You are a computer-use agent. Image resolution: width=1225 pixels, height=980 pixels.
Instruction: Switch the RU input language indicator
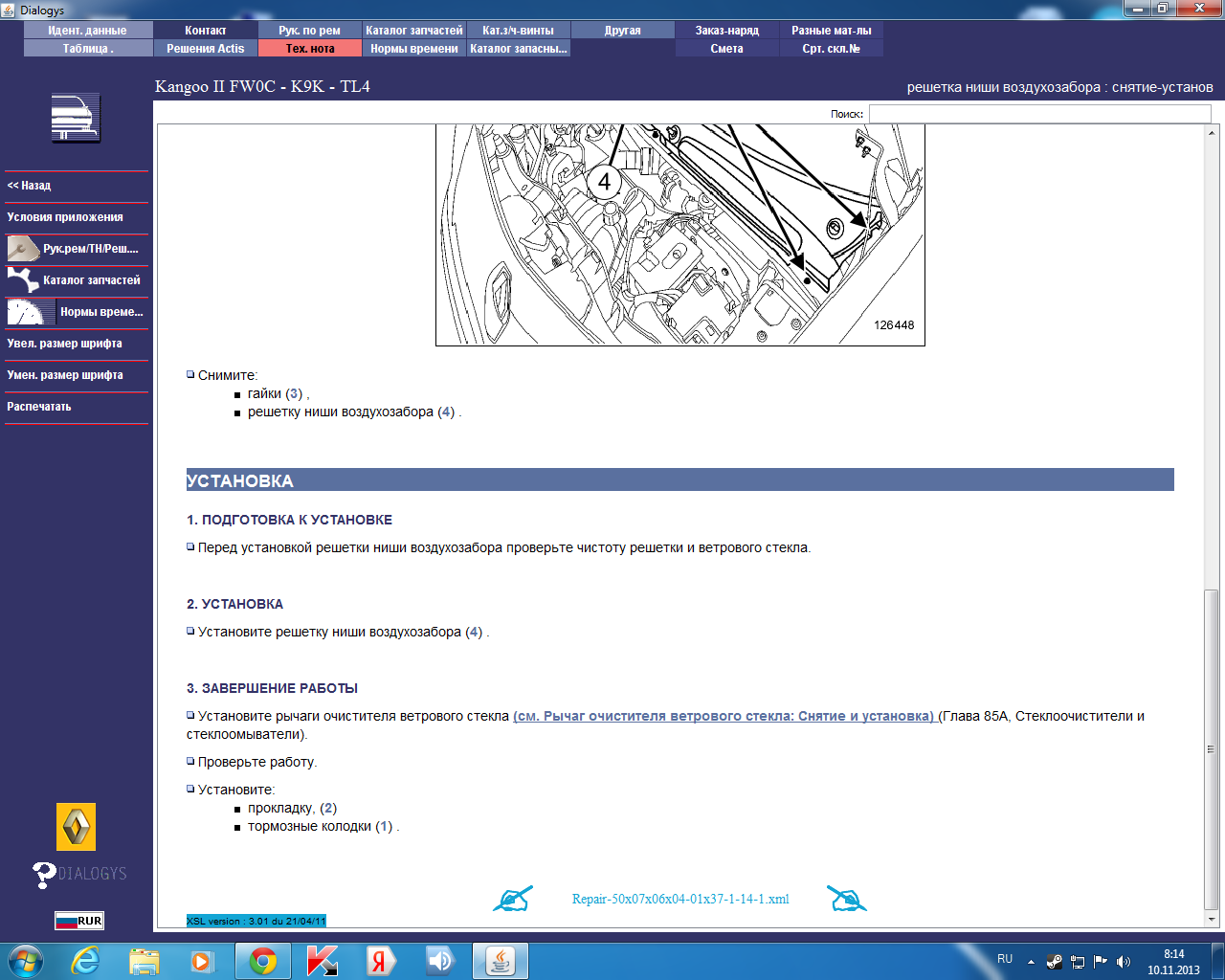click(1005, 959)
